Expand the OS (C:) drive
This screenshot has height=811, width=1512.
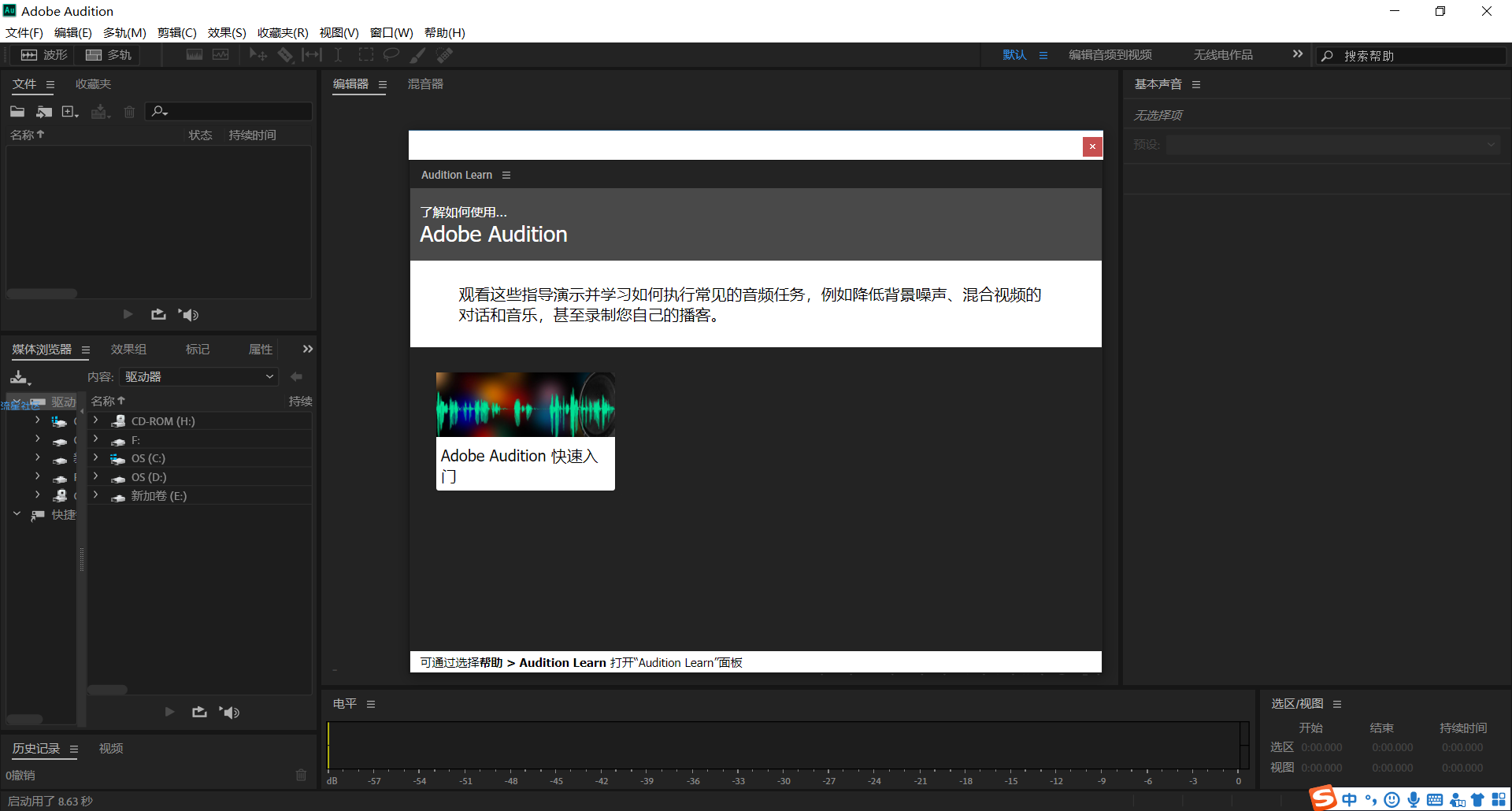[96, 457]
